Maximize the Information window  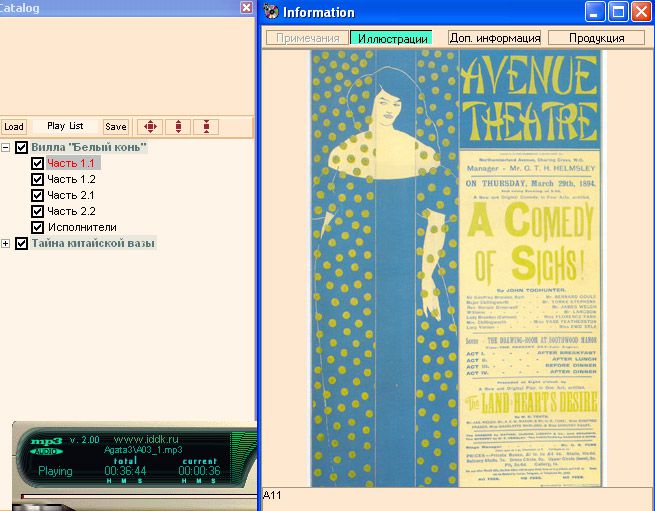[619, 12]
